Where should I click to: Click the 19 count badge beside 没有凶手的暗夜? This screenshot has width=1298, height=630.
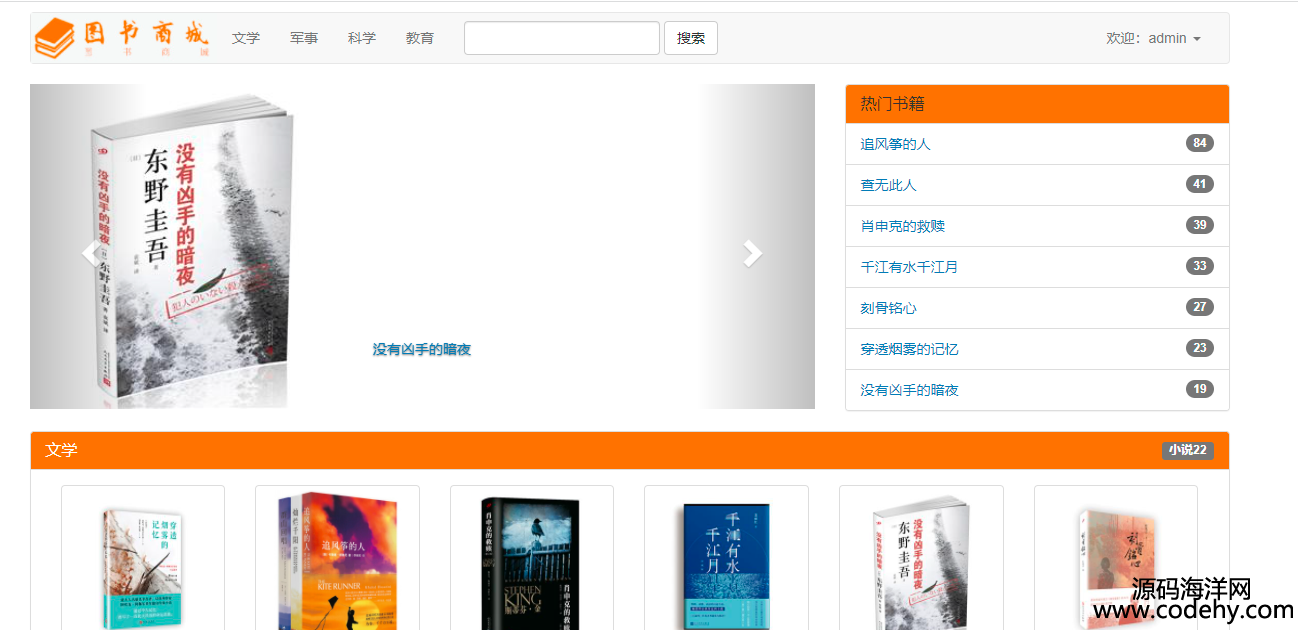click(x=1200, y=389)
